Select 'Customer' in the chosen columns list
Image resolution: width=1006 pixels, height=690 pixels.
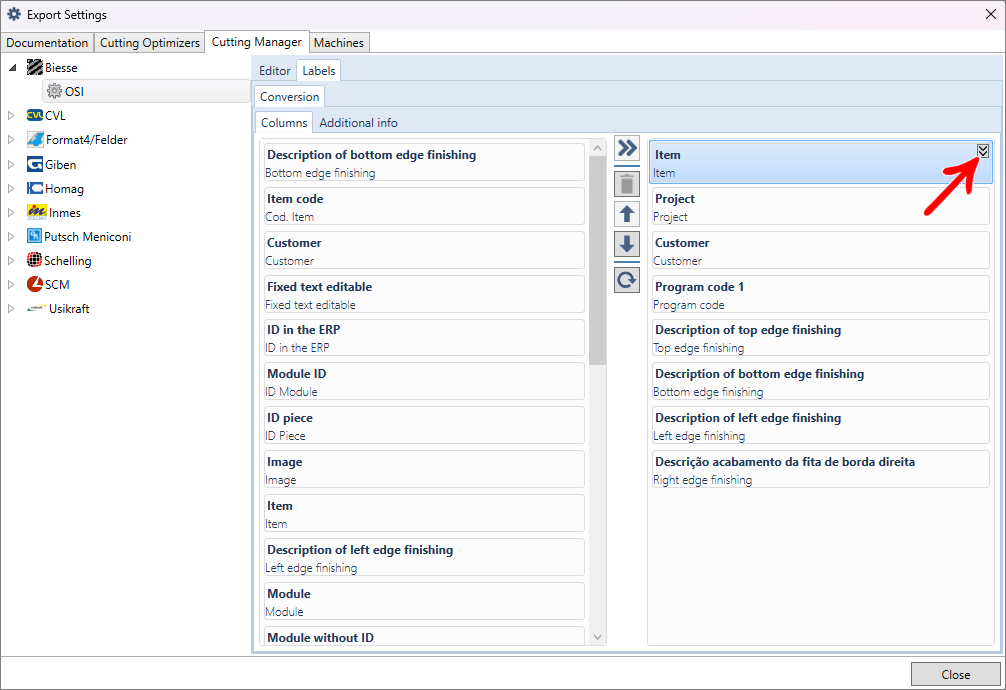pyautogui.click(x=821, y=251)
